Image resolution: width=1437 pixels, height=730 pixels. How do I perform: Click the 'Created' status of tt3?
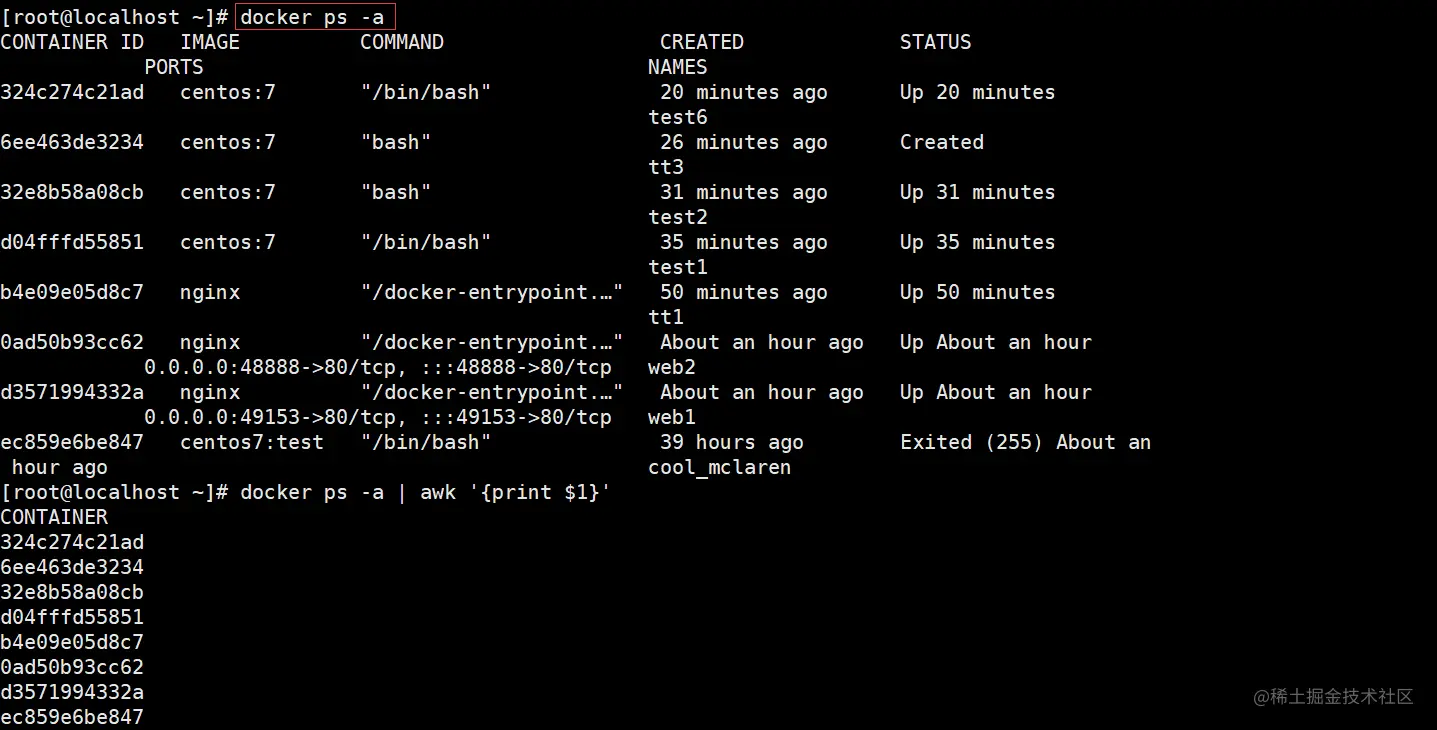click(x=942, y=142)
